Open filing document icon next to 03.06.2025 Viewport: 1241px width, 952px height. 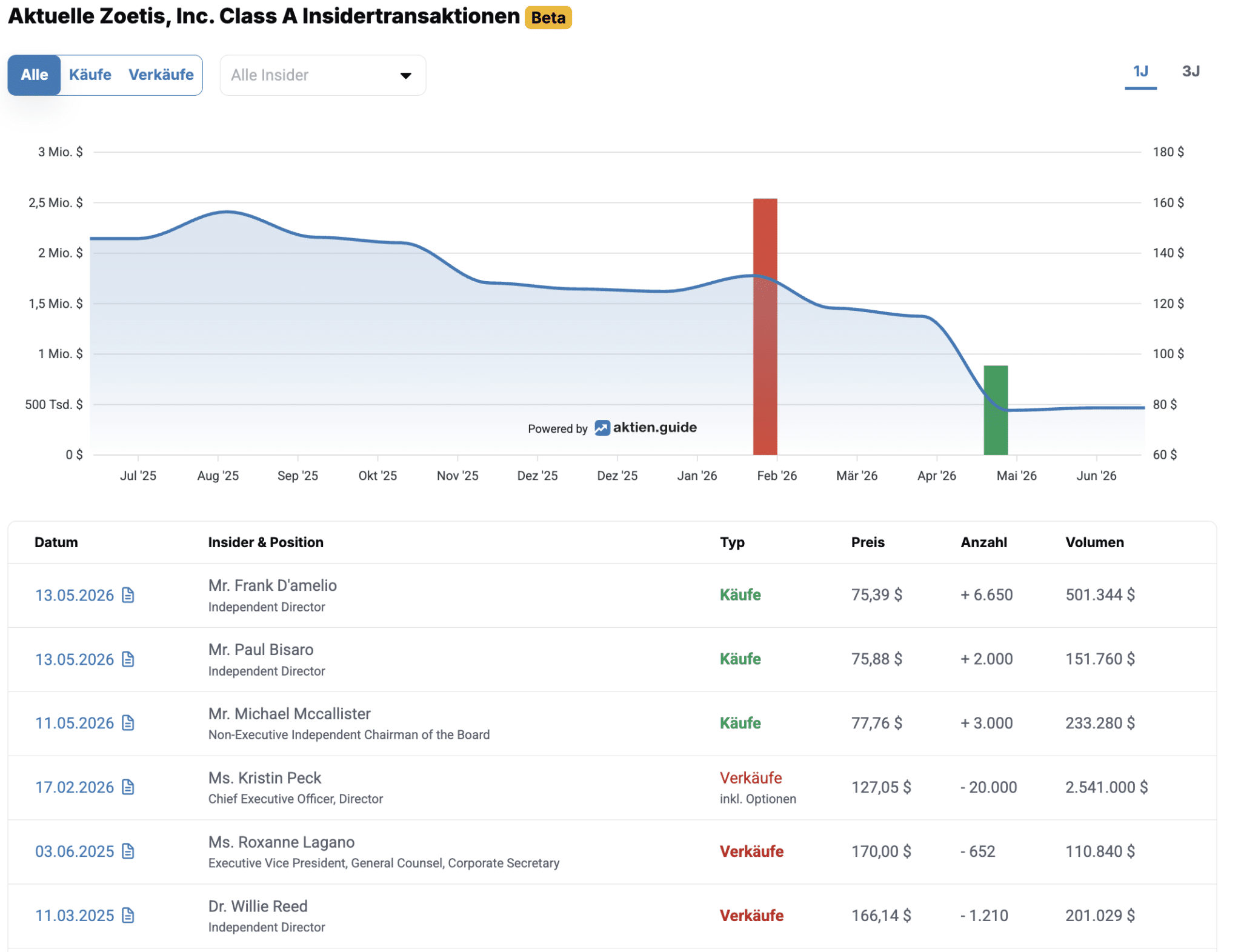click(x=128, y=851)
